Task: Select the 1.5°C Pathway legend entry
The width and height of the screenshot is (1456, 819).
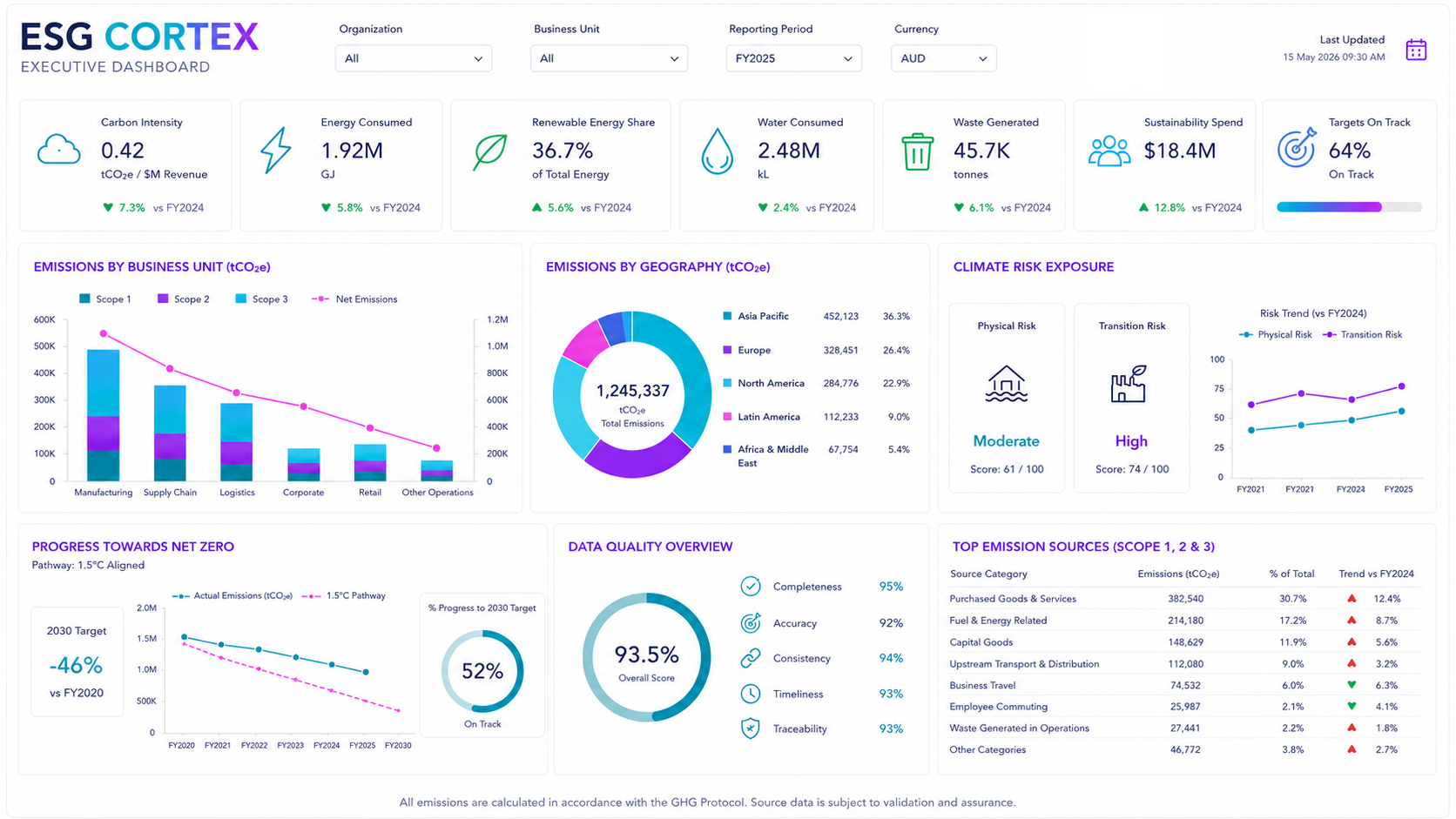Action: coord(343,596)
